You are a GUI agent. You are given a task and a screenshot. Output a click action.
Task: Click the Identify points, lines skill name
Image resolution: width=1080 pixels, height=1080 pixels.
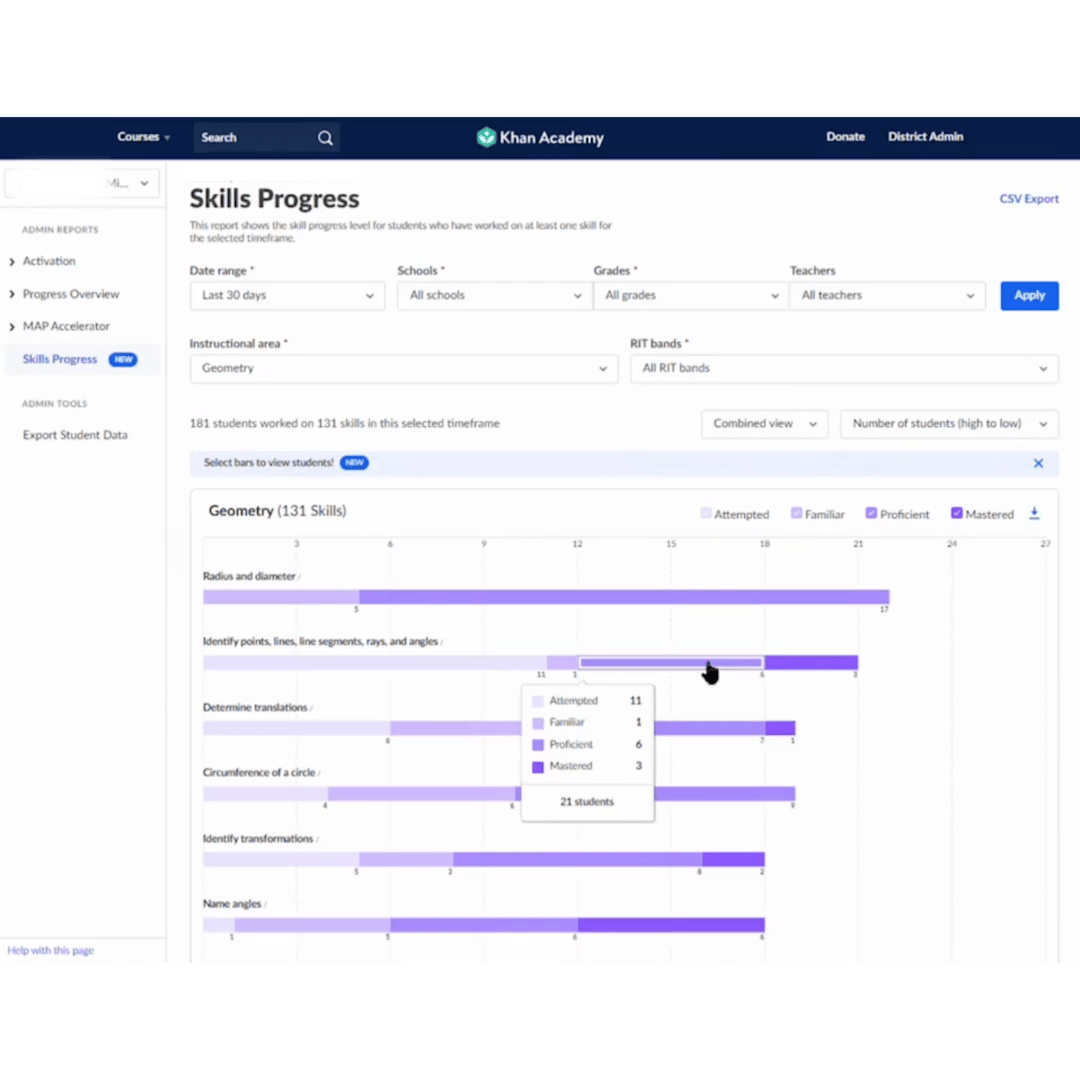point(320,641)
